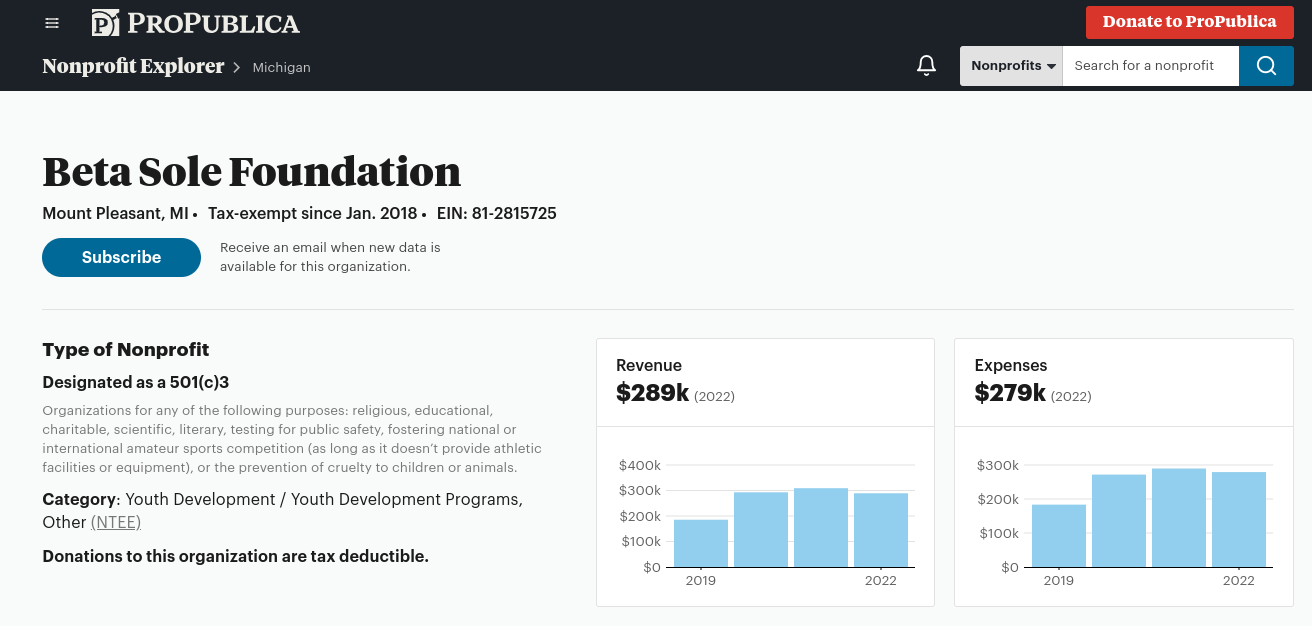Image resolution: width=1312 pixels, height=626 pixels.
Task: Click the 2019 bar in Expenses chart
Action: pyautogui.click(x=1059, y=536)
